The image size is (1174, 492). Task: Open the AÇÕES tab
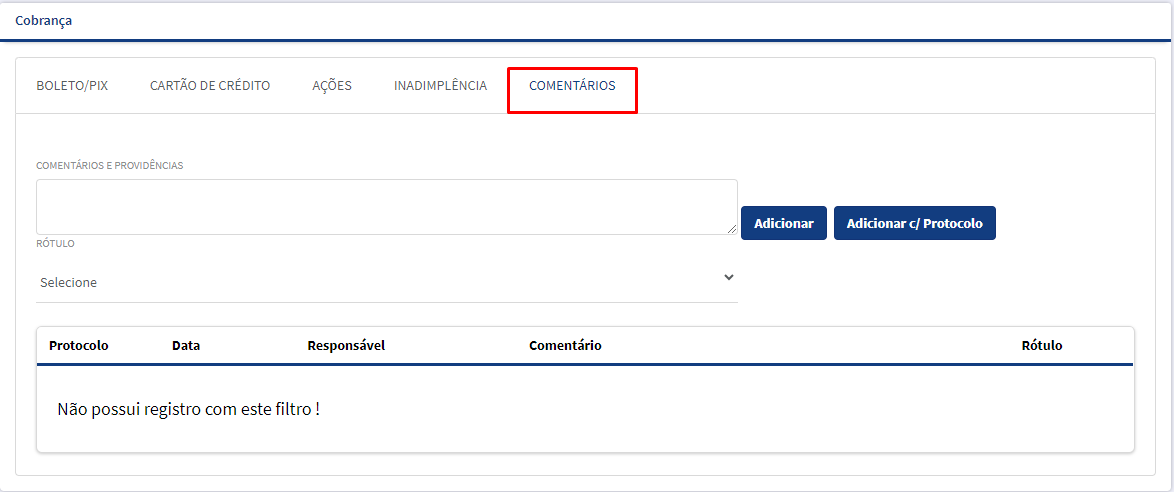coord(332,85)
